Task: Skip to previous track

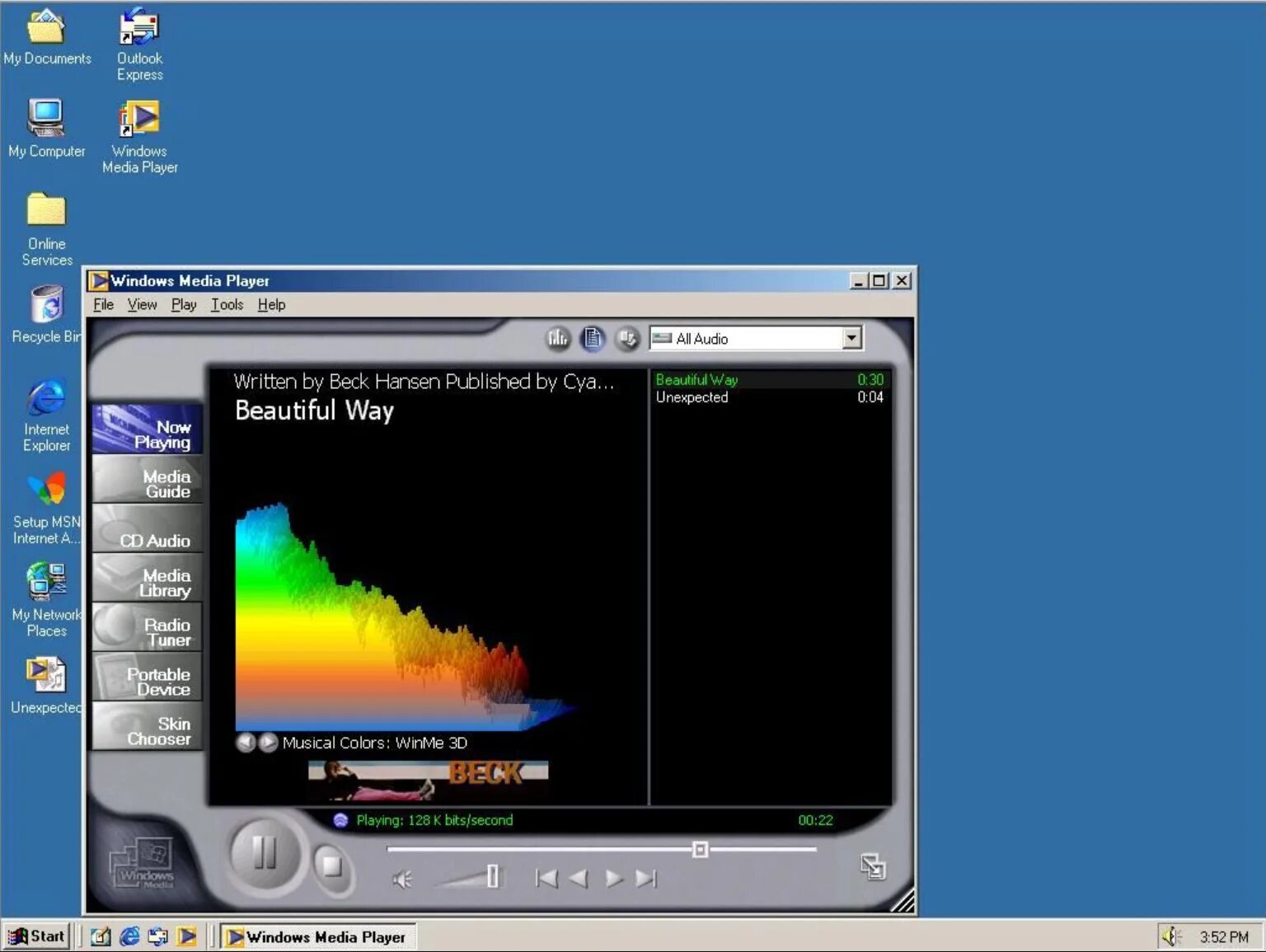Action: 546,879
